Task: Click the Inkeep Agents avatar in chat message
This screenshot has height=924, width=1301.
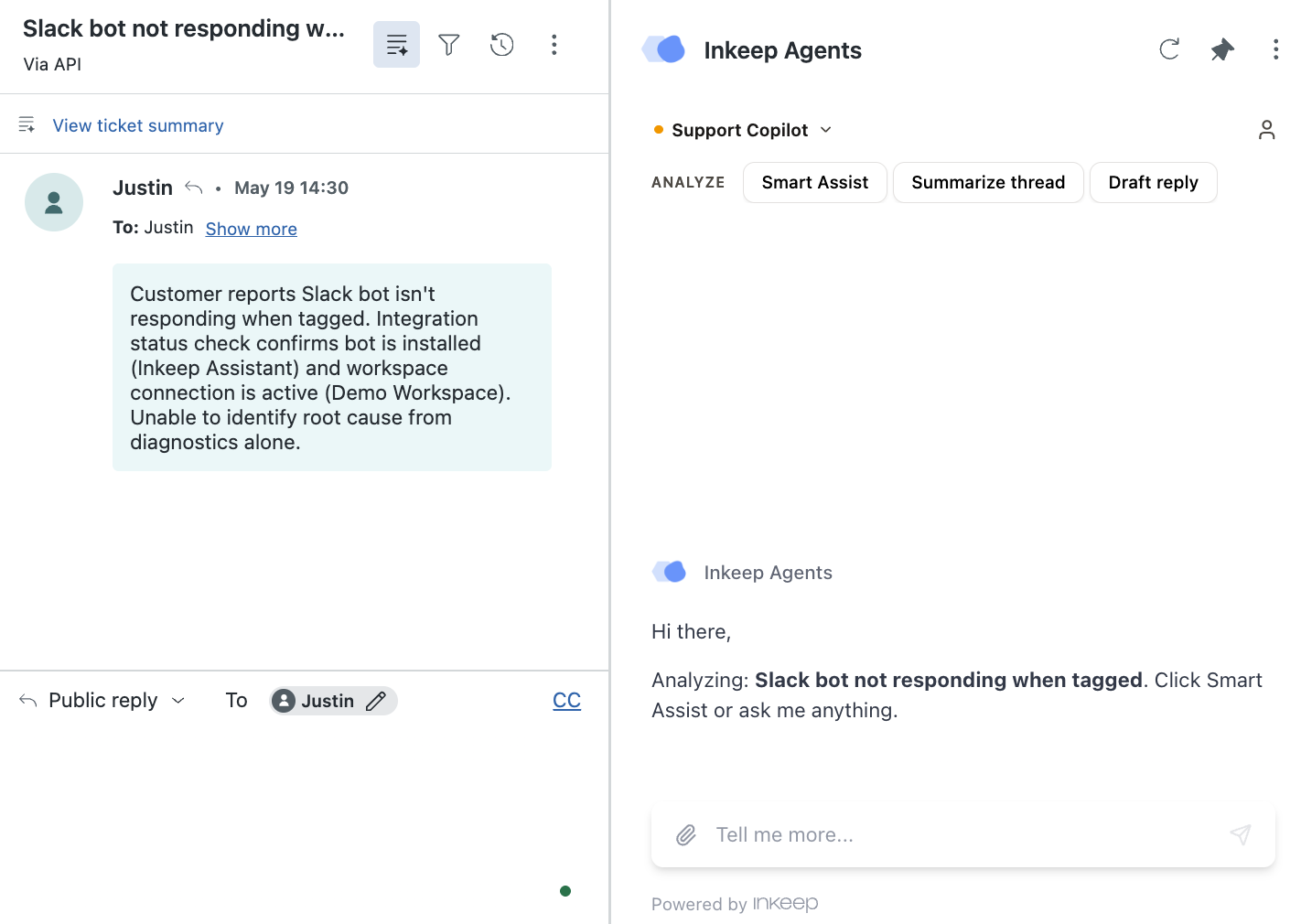Action: pyautogui.click(x=669, y=572)
